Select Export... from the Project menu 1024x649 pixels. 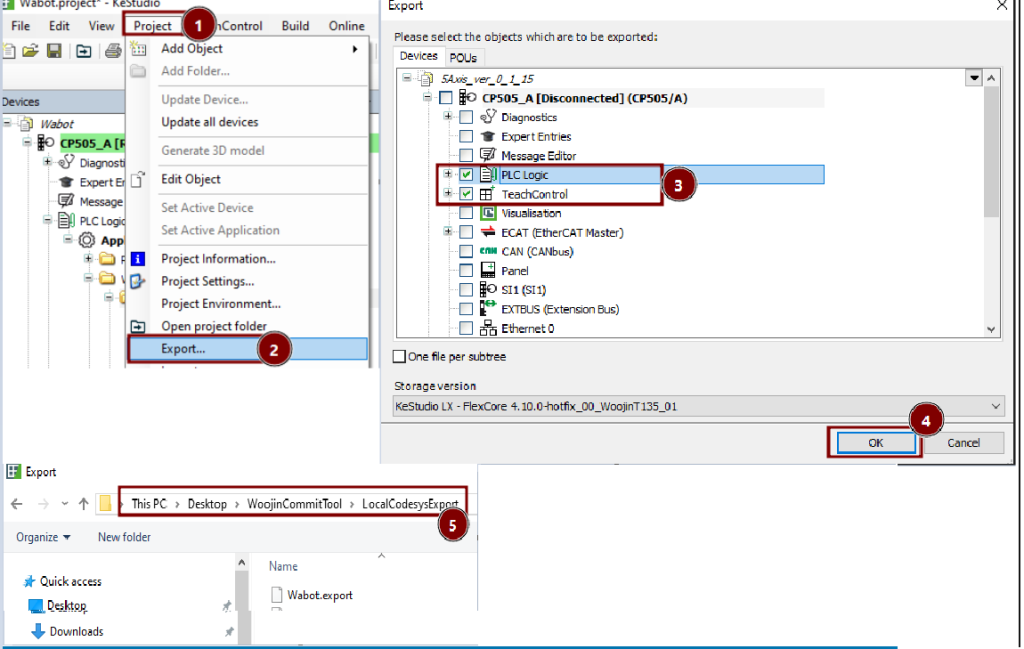point(184,349)
